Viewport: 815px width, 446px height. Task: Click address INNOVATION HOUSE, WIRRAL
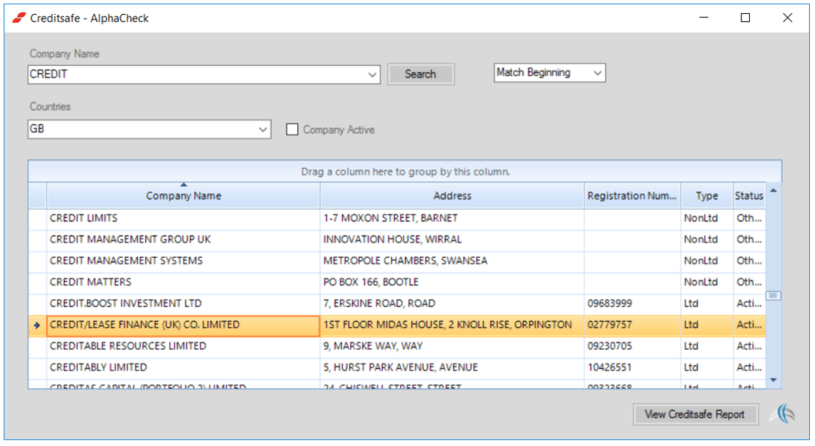[392, 240]
